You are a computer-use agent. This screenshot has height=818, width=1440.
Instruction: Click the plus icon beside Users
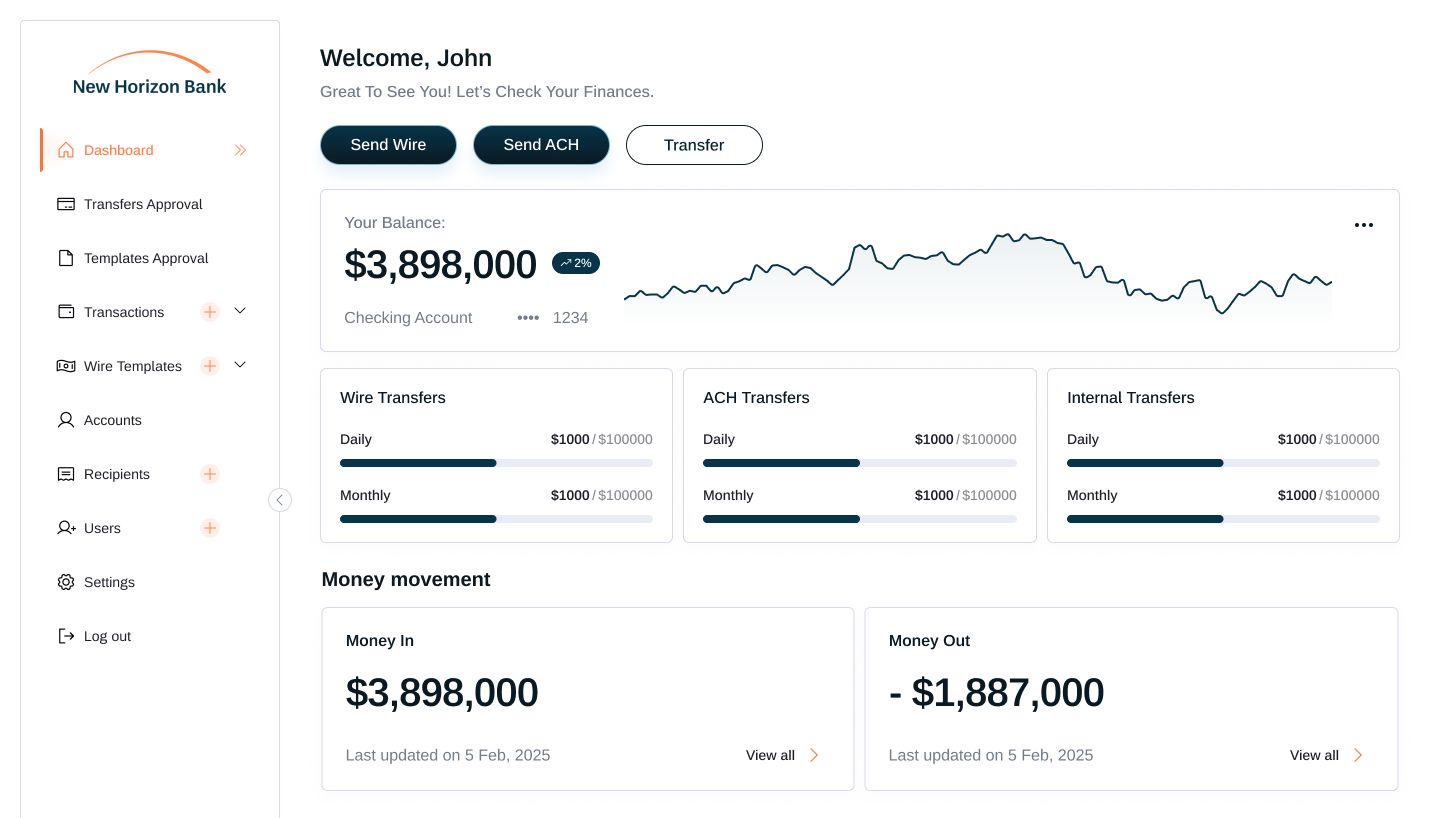point(209,527)
